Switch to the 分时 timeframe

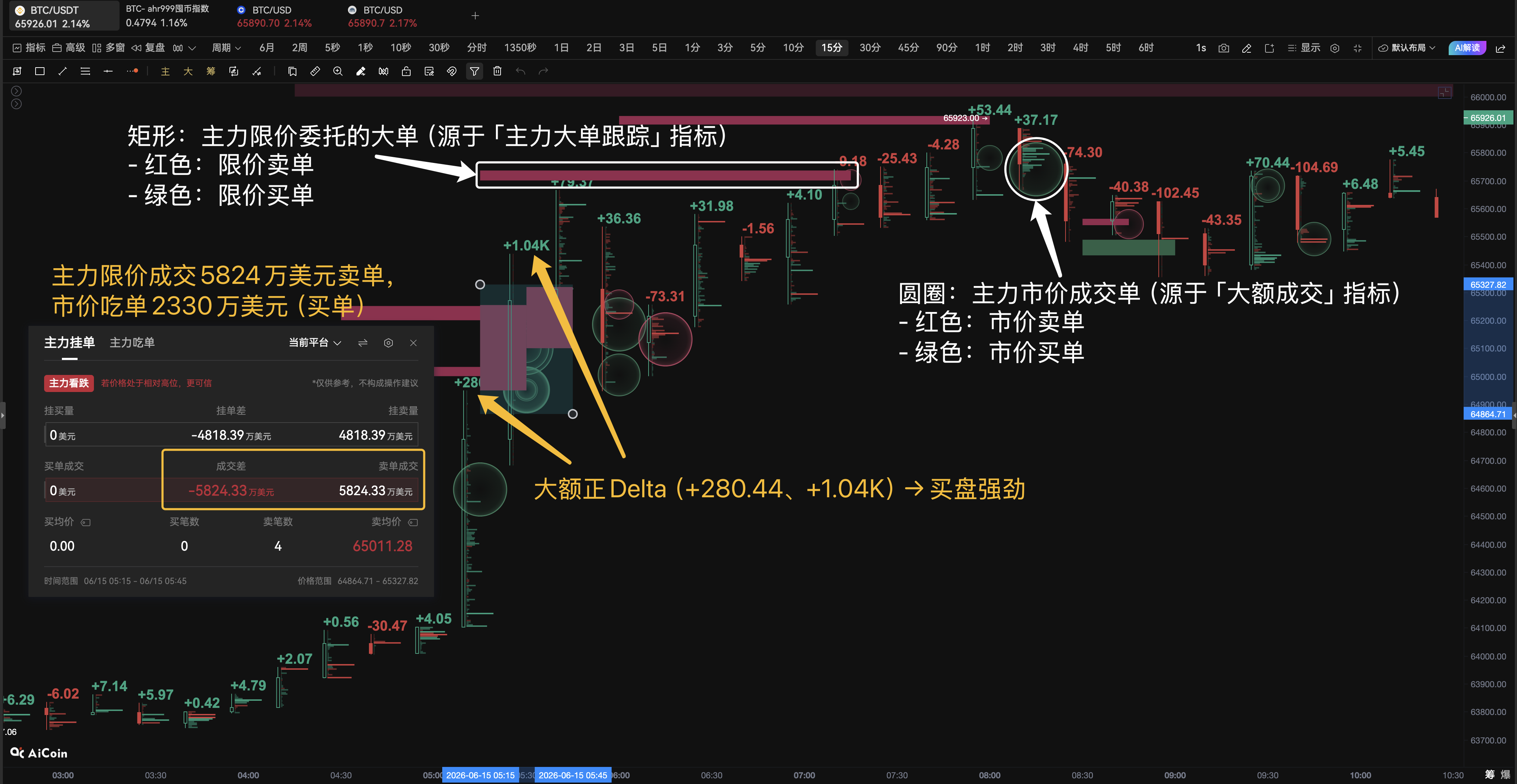[x=477, y=48]
